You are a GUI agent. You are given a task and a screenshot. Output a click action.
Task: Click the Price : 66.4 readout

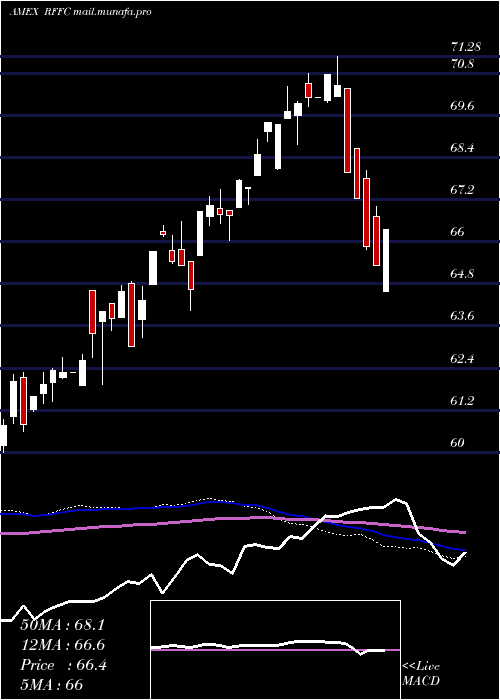(63, 665)
